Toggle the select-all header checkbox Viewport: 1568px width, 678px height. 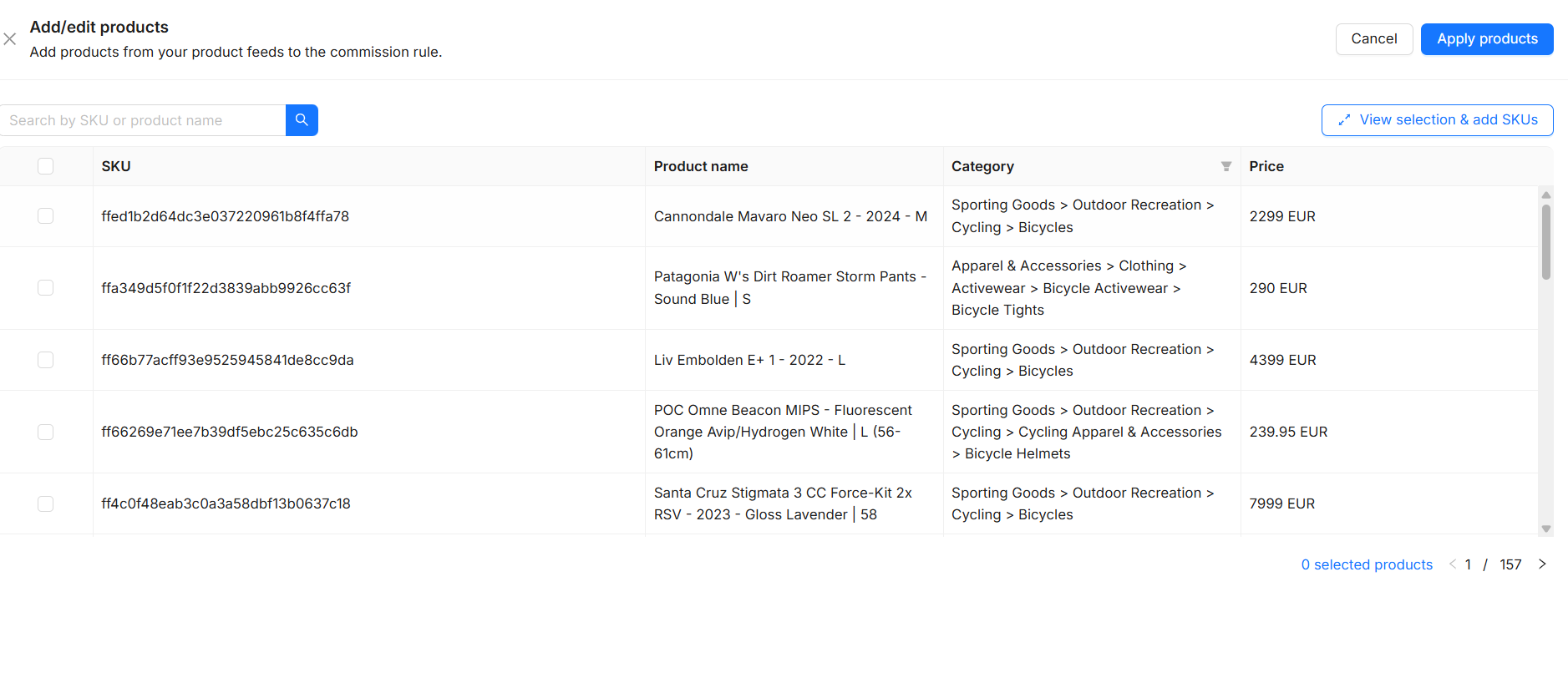(x=46, y=166)
